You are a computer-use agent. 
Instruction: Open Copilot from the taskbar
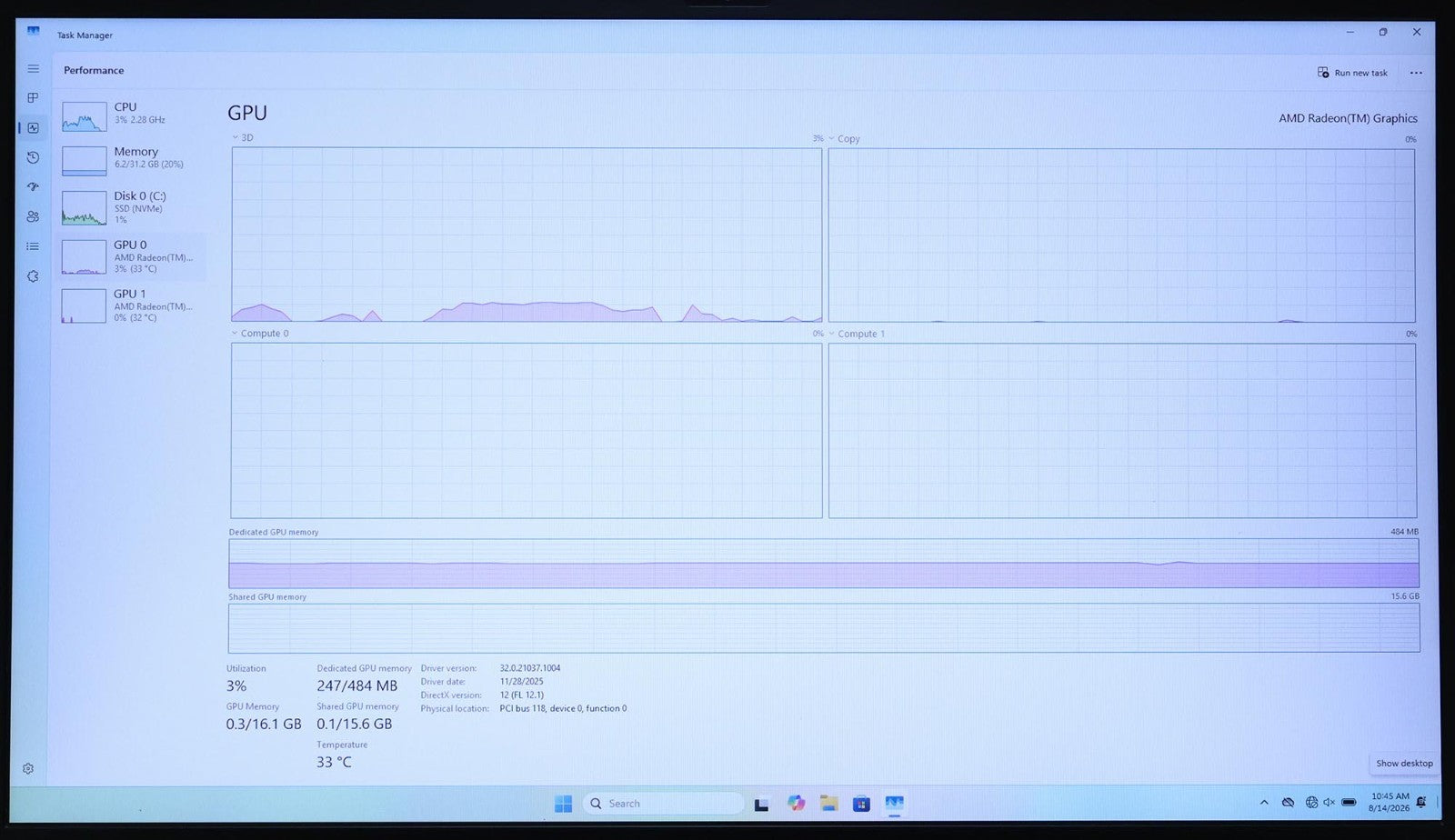click(797, 804)
